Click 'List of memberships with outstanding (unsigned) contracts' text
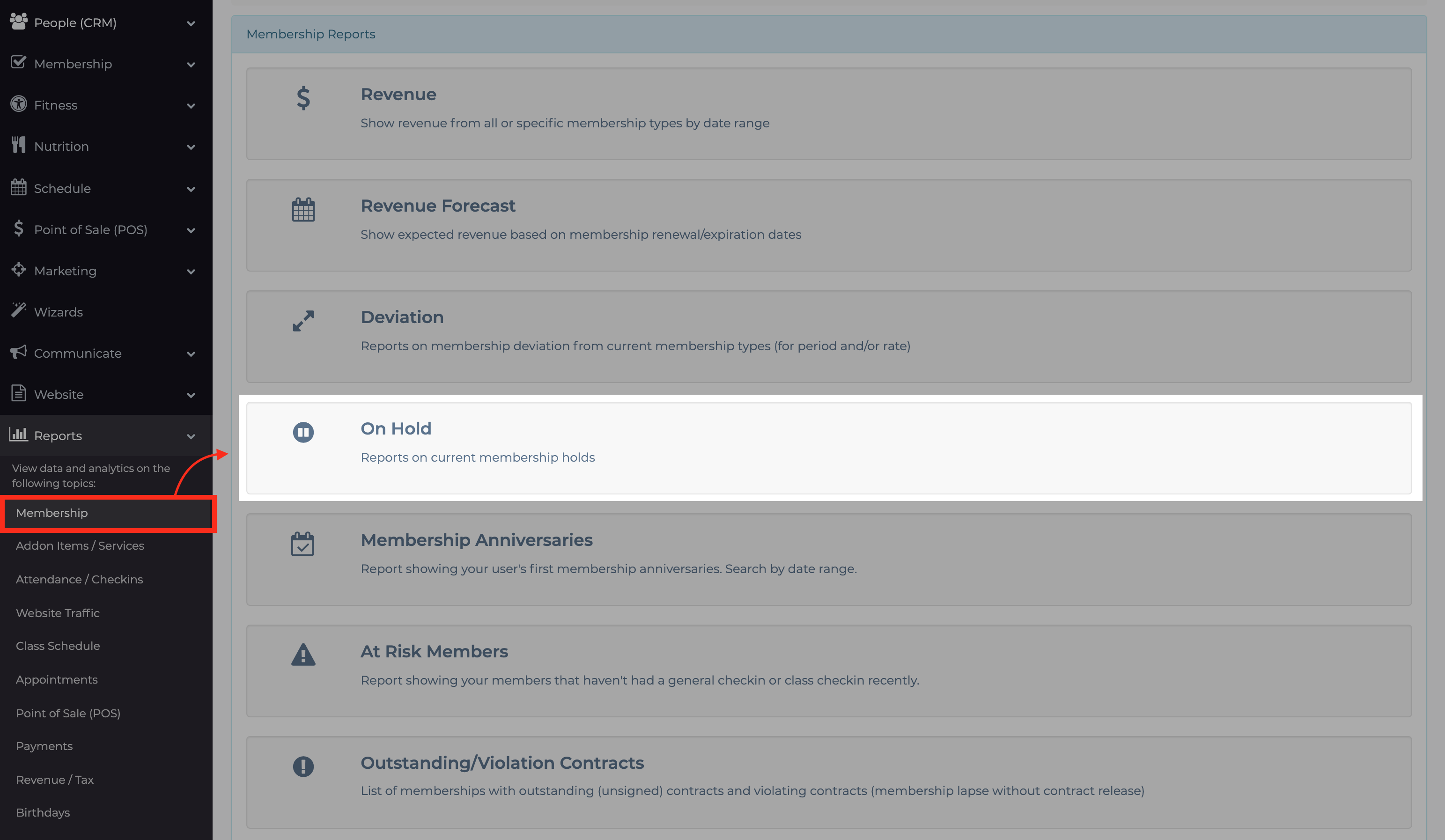 point(752,791)
